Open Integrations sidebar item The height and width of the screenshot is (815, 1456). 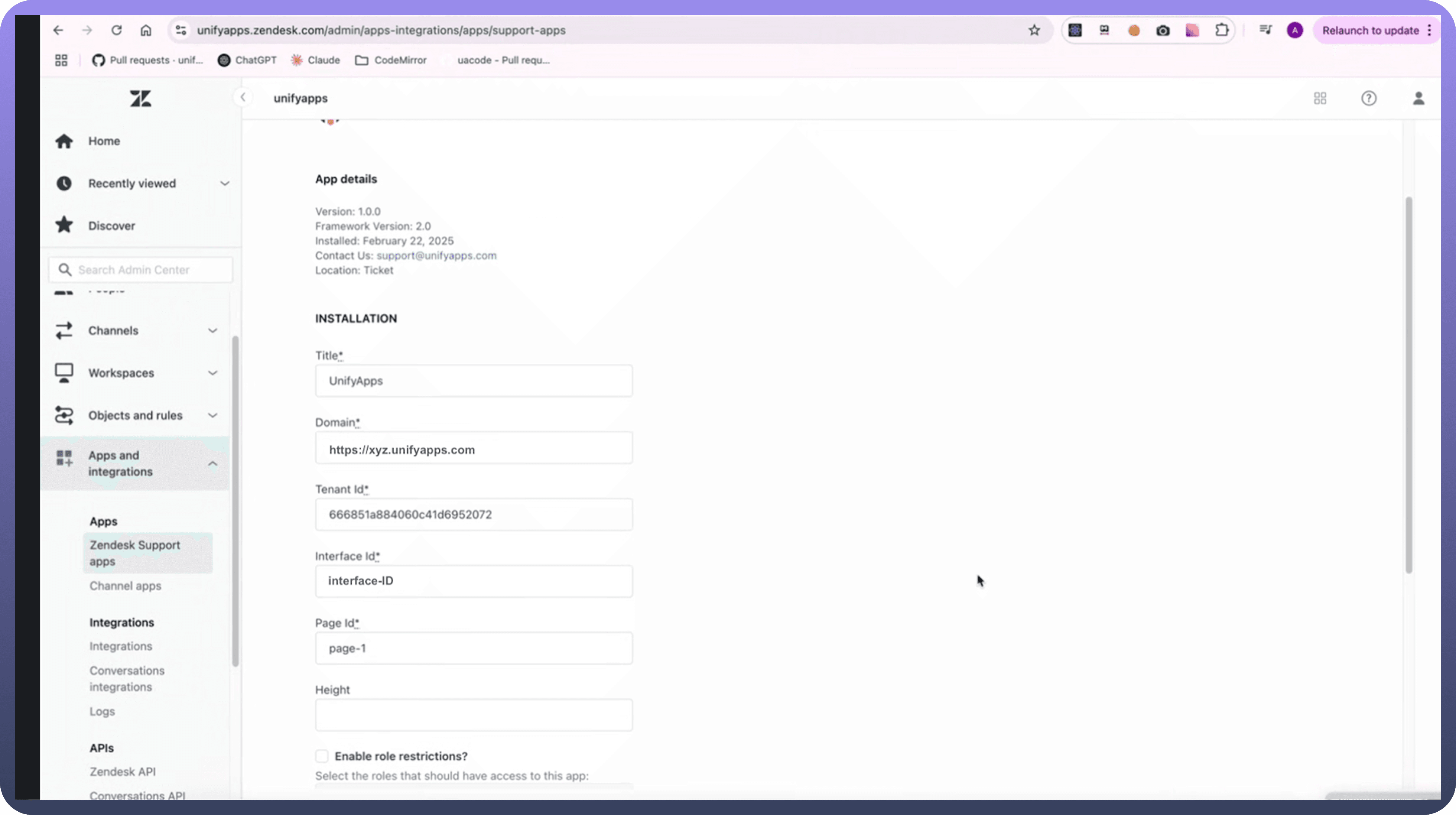121,646
